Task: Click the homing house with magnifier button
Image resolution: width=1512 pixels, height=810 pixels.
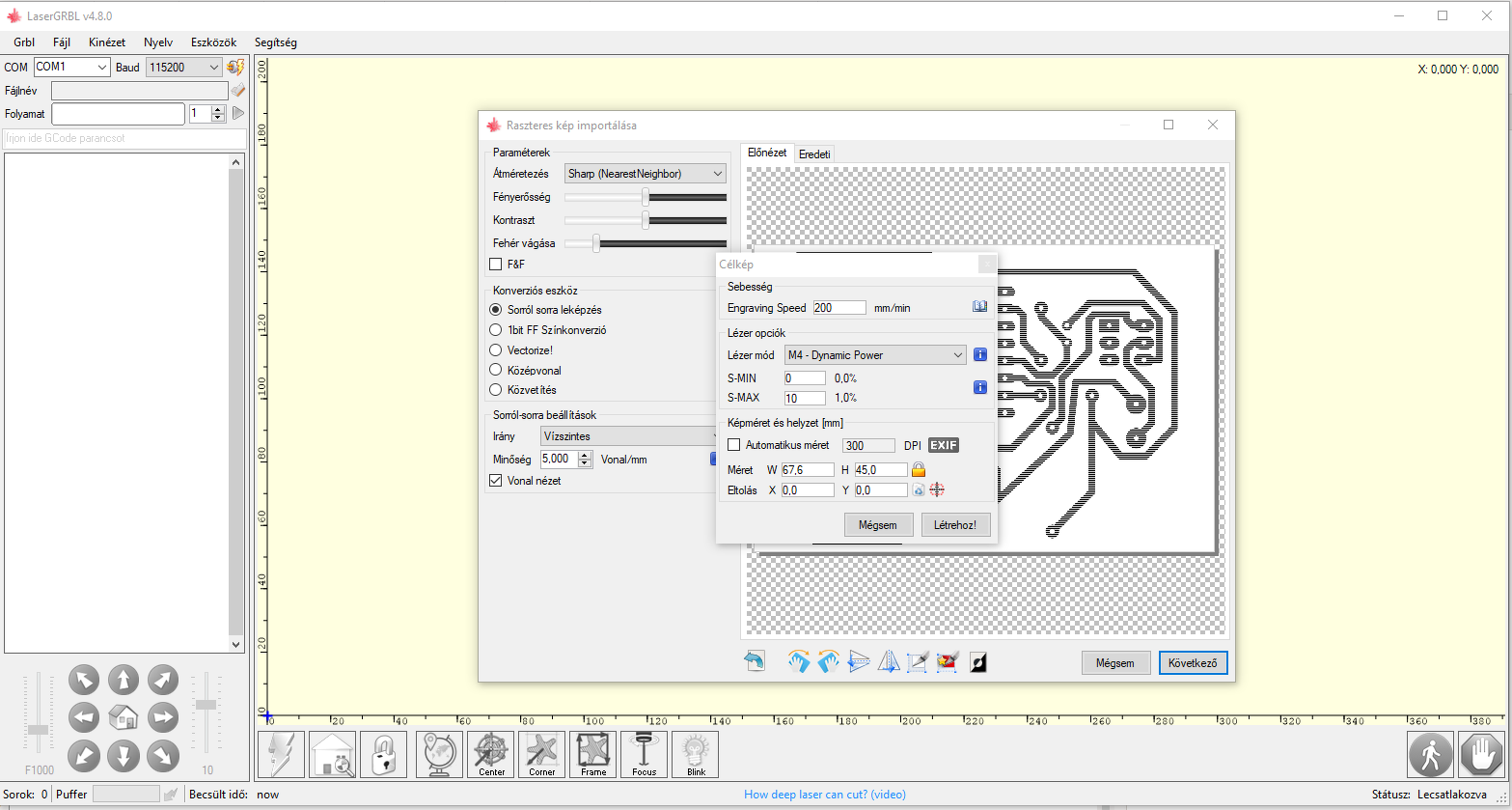Action: (334, 754)
